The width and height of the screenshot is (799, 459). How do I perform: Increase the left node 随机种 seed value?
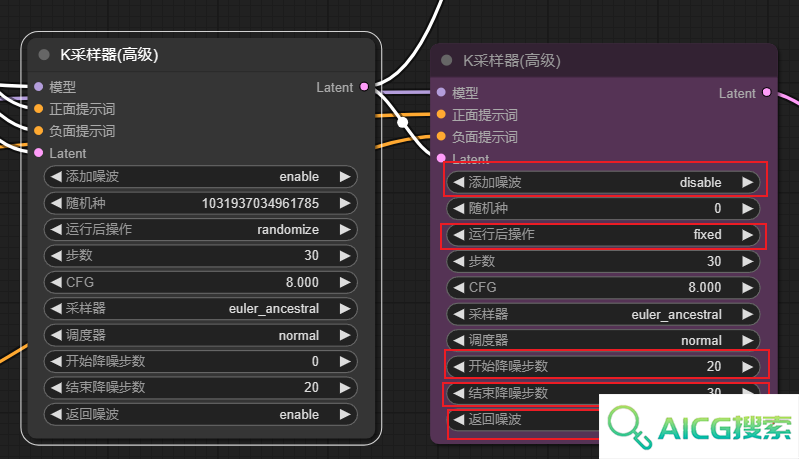pos(345,203)
